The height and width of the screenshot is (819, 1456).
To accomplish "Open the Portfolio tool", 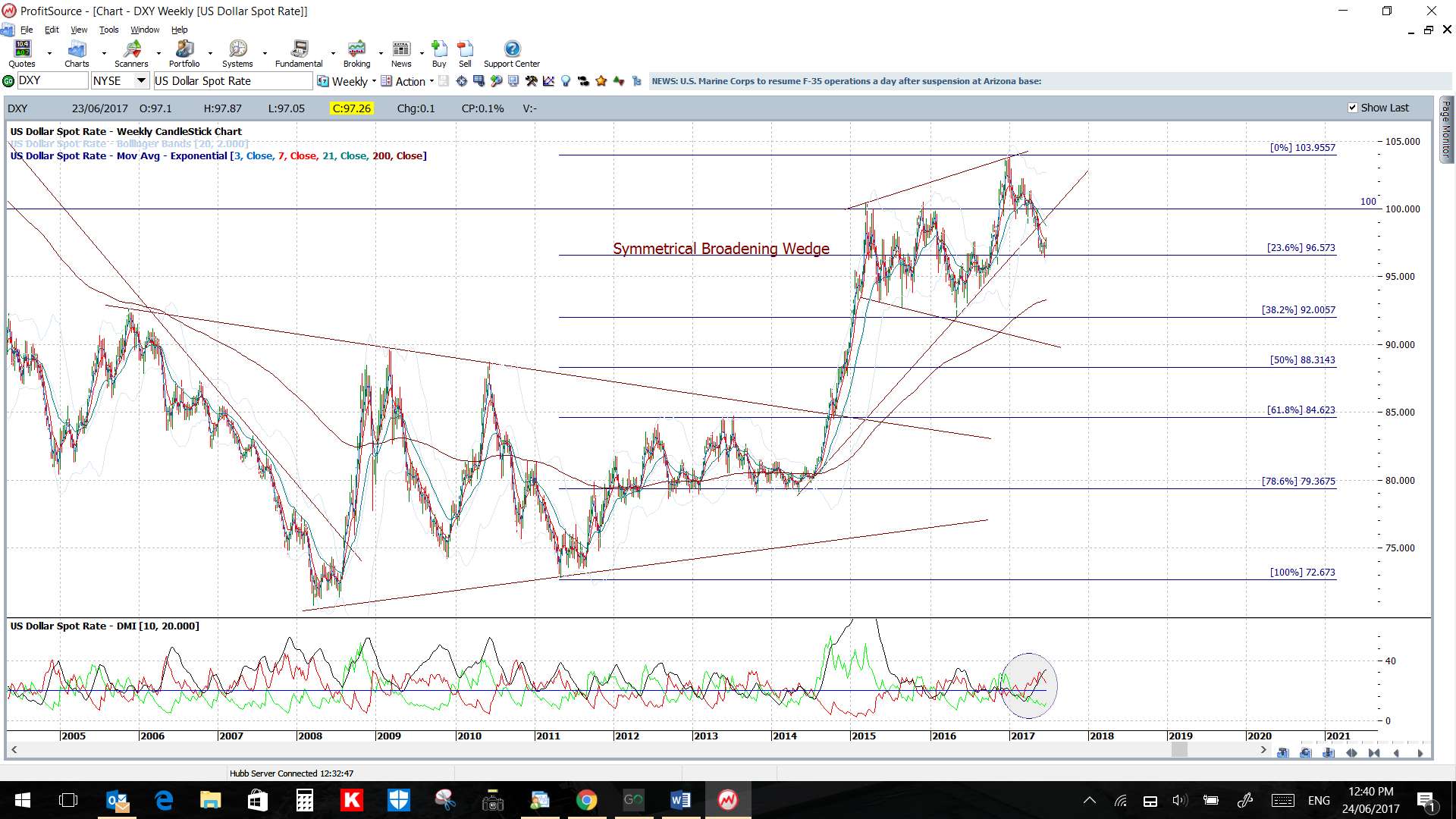I will 184,53.
